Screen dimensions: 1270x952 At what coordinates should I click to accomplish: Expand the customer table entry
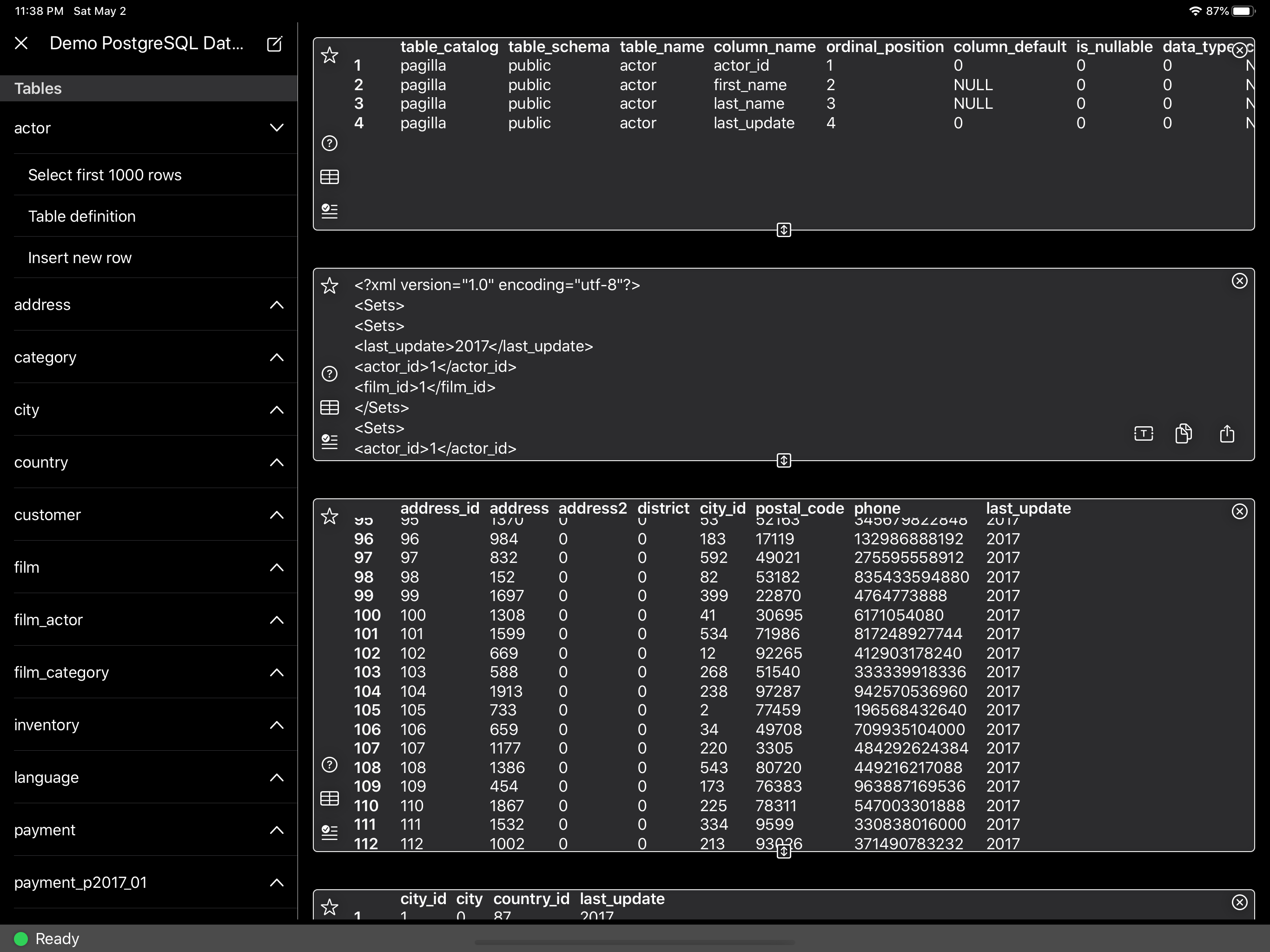point(278,515)
